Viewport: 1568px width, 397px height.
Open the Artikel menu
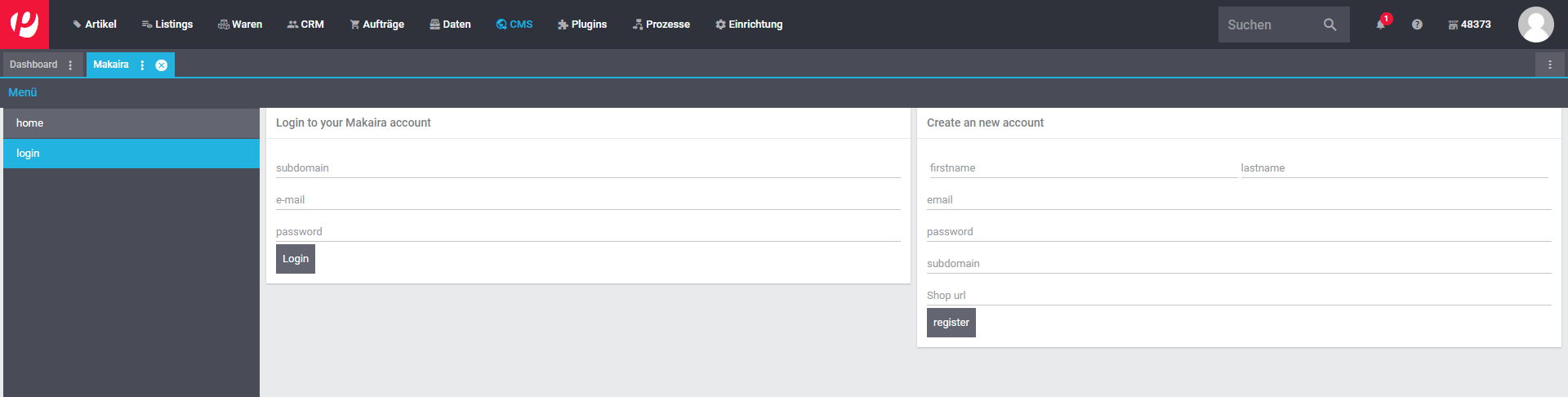(x=95, y=25)
